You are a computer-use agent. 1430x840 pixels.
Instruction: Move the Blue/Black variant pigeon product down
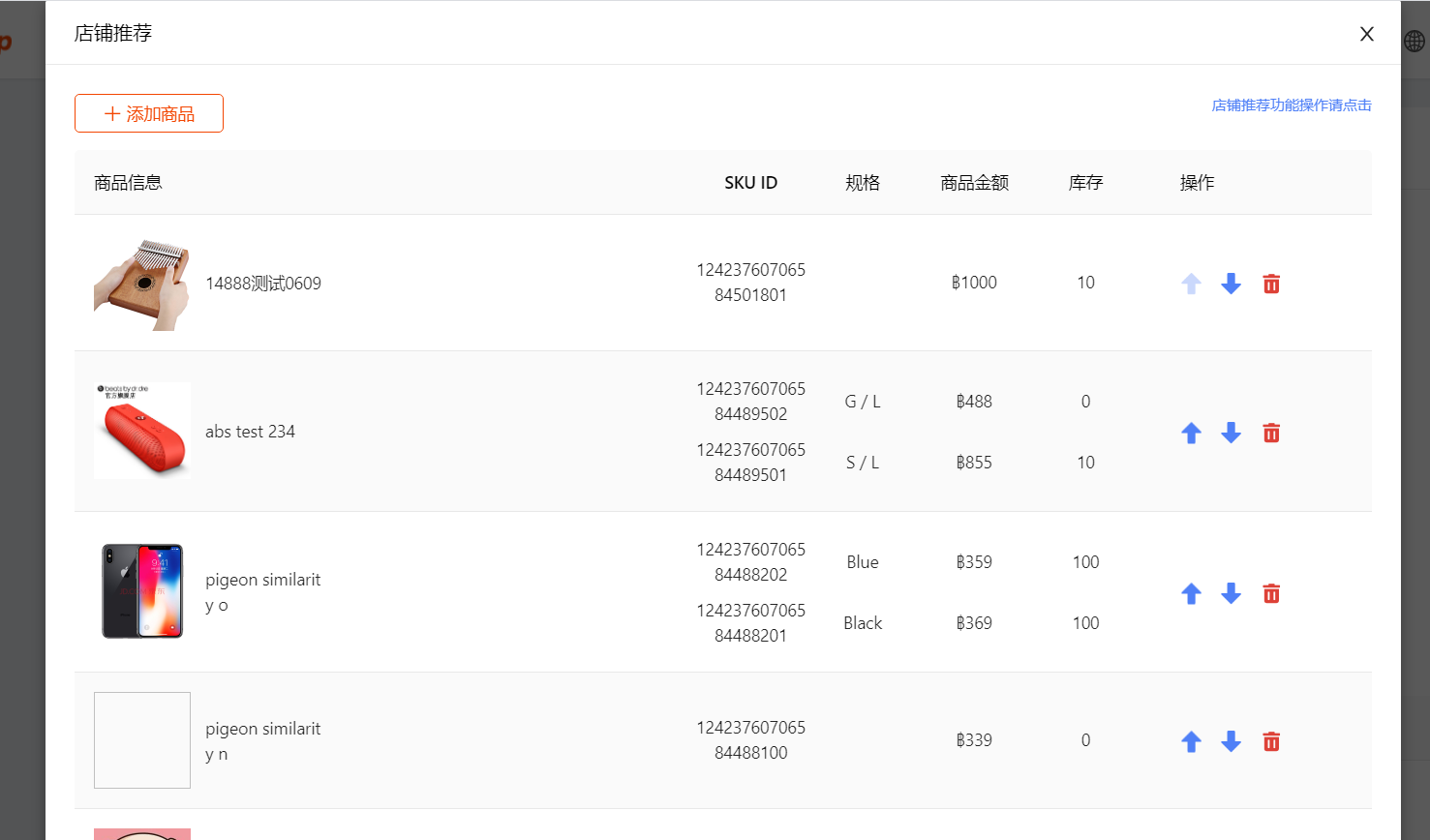click(x=1231, y=593)
